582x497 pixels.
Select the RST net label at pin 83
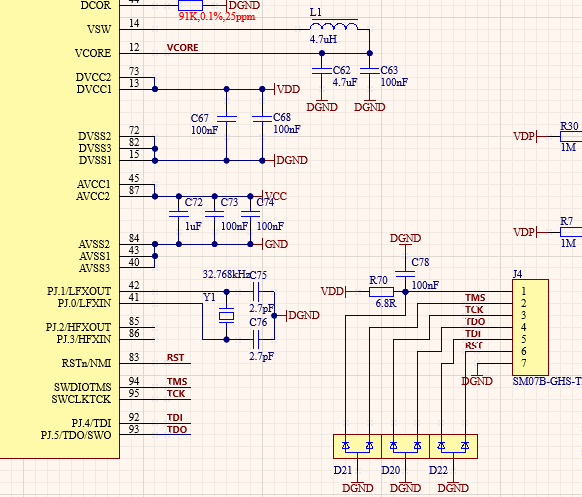click(175, 357)
